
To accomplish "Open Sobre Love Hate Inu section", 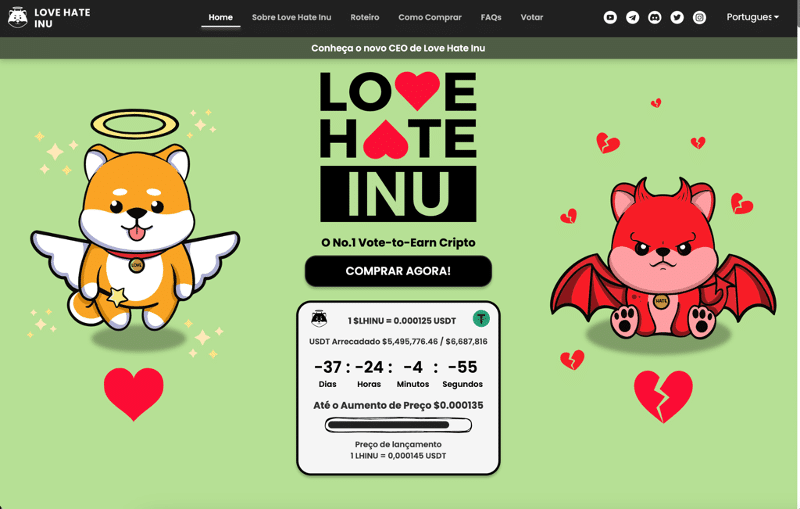I will pyautogui.click(x=291, y=17).
